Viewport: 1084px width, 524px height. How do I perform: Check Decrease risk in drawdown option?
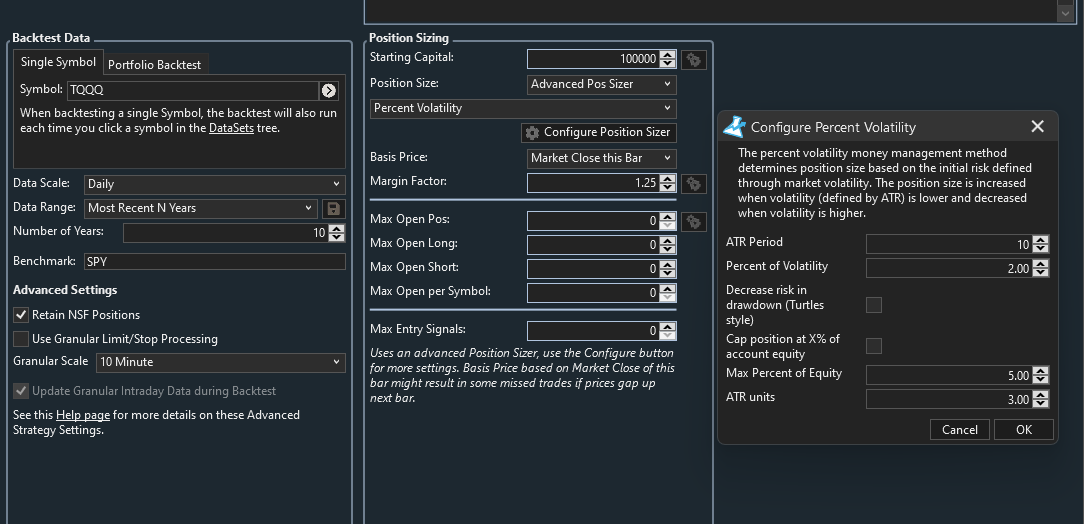point(874,305)
